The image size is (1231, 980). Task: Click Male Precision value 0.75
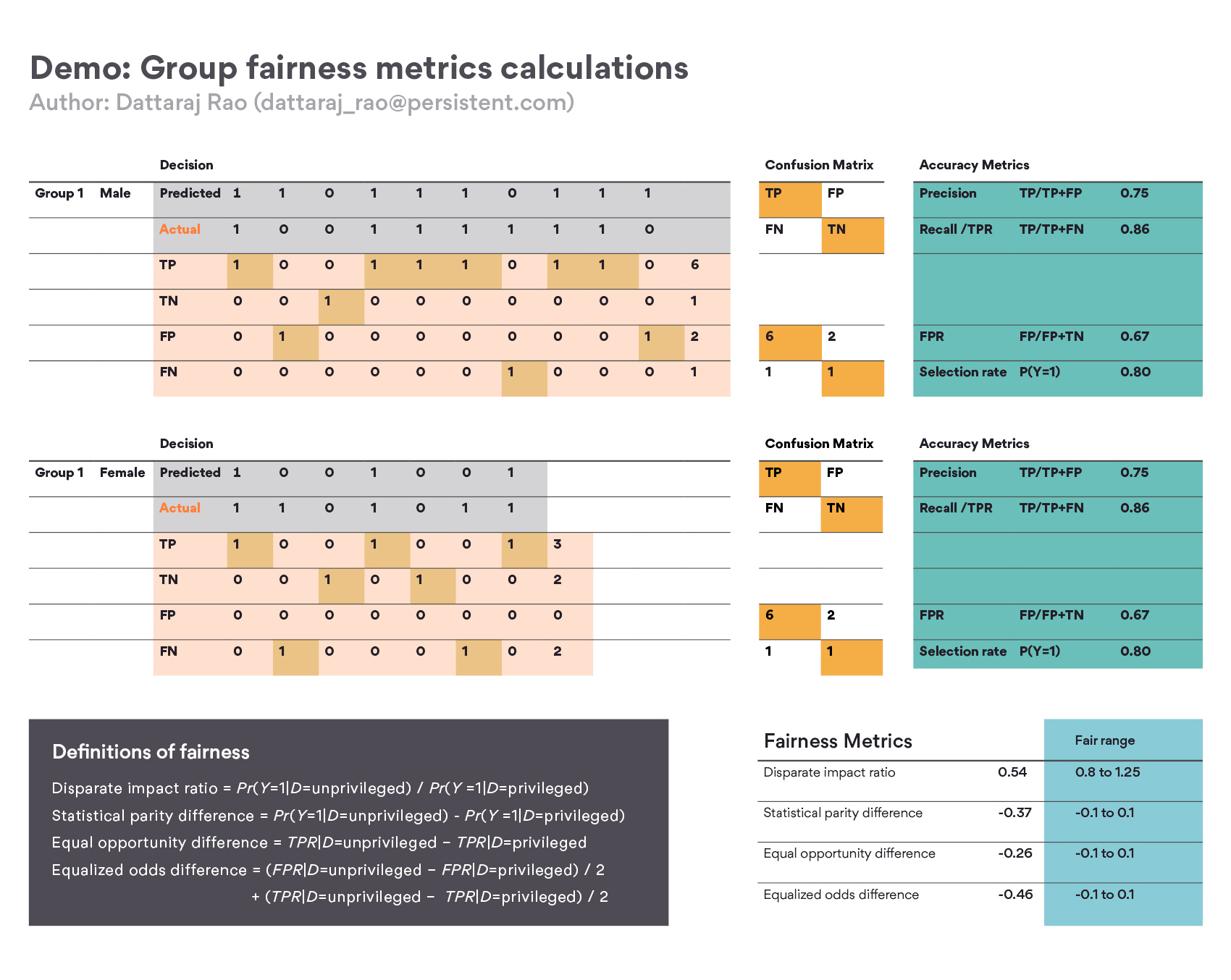[x=1134, y=193]
